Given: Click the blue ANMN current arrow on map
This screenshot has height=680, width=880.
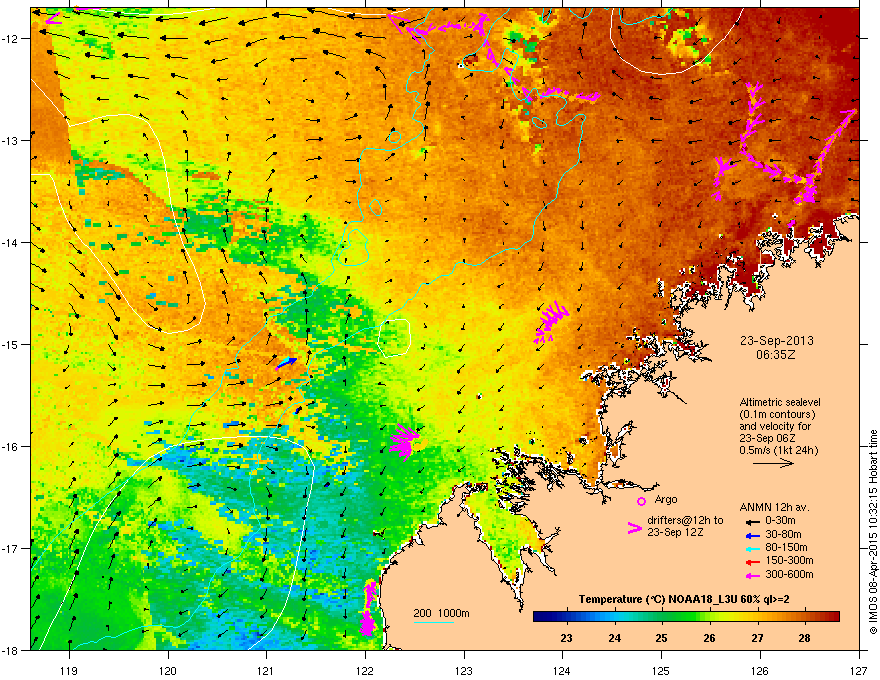Looking at the screenshot, I should click(286, 364).
